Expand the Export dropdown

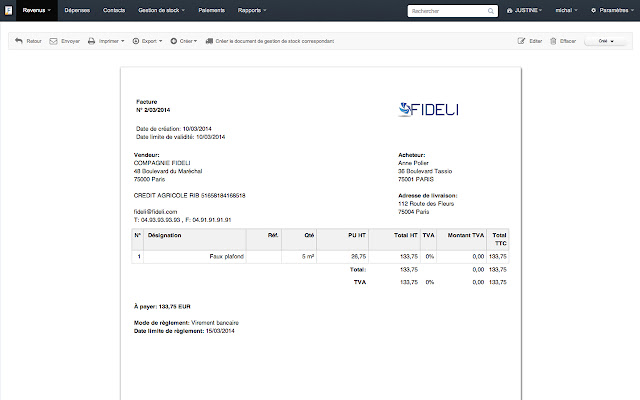pos(152,41)
